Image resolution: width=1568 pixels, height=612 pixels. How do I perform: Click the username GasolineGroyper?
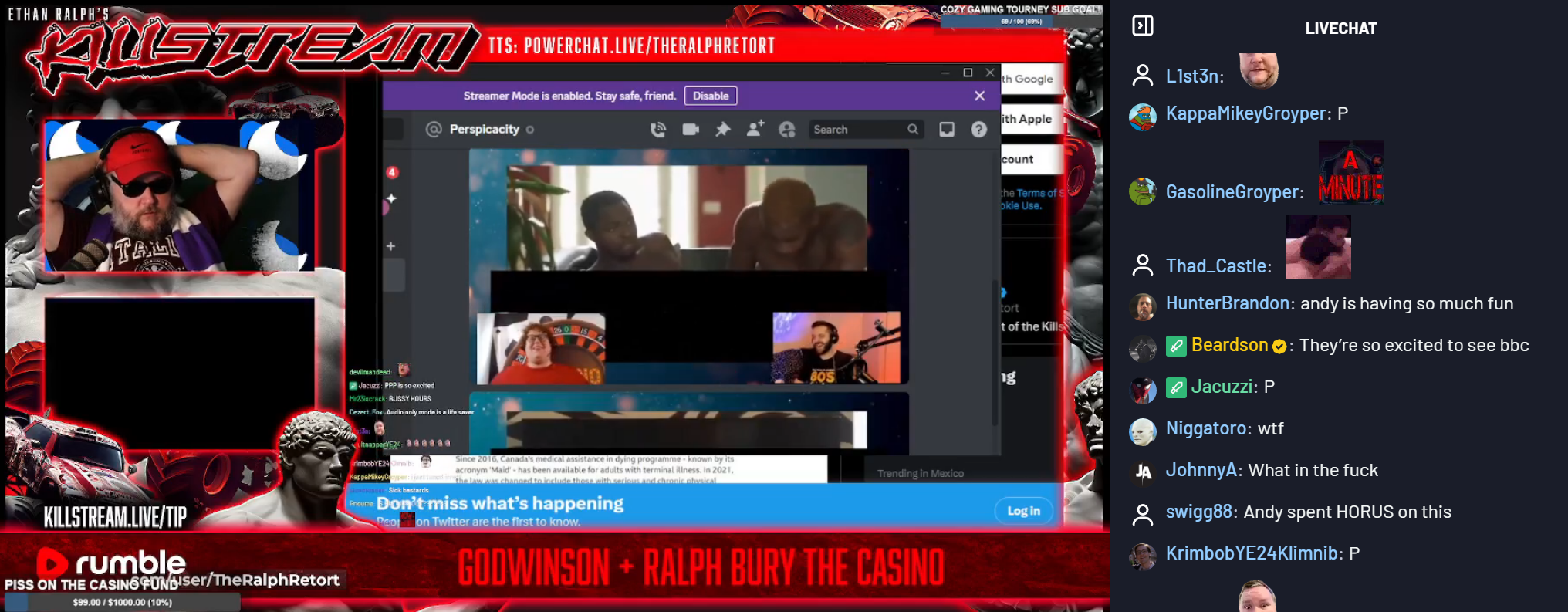[x=1232, y=191]
